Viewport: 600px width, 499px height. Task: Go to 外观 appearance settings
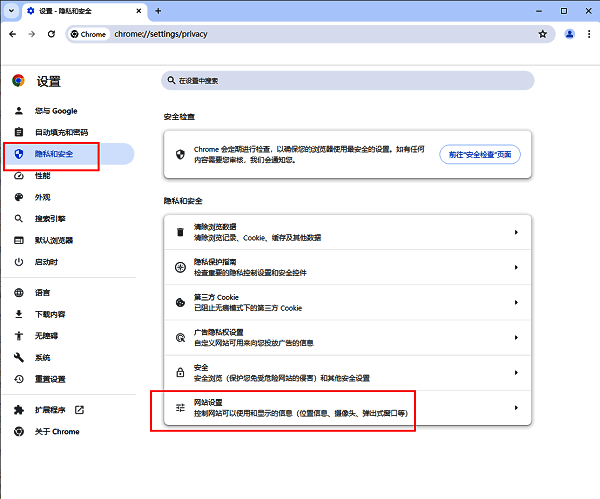pos(43,197)
